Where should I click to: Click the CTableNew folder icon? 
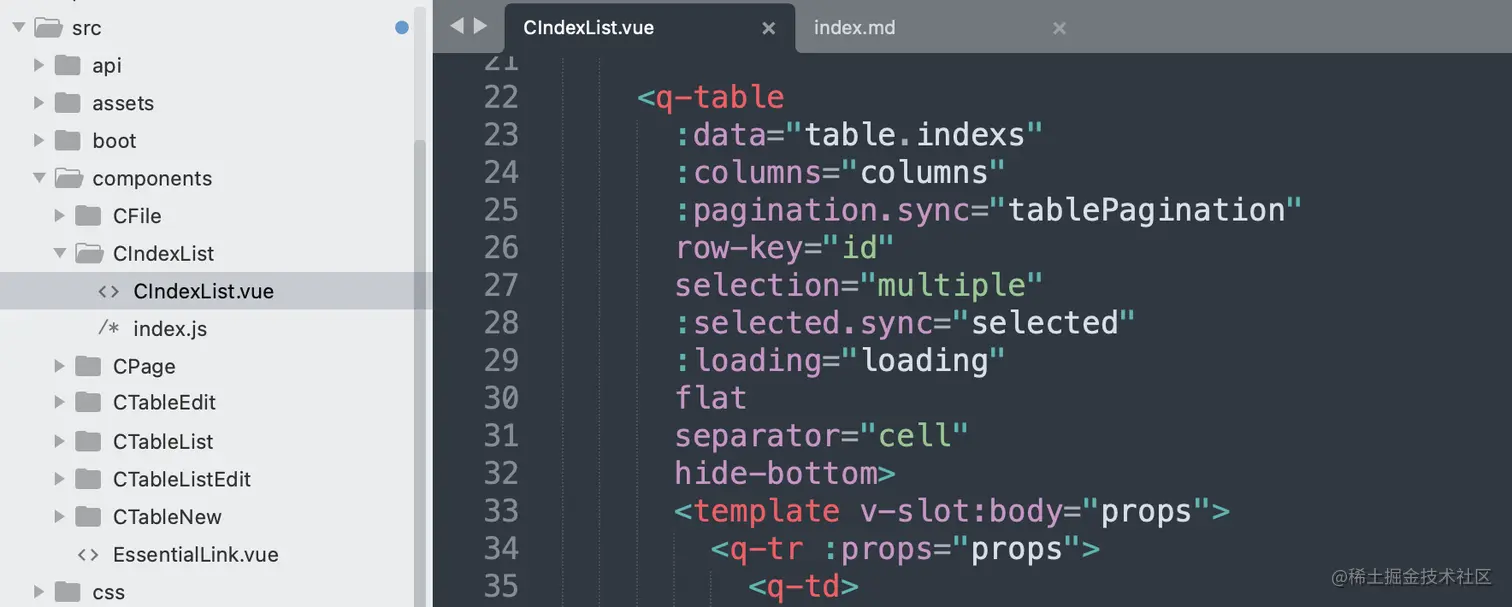(x=88, y=516)
